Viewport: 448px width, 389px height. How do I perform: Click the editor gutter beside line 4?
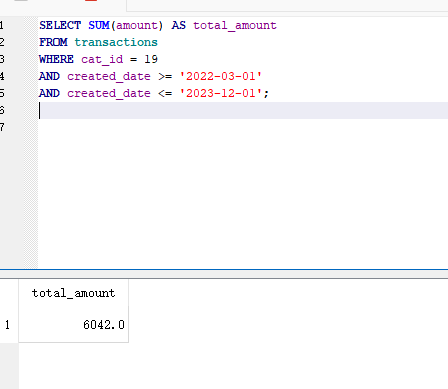(x=30, y=76)
